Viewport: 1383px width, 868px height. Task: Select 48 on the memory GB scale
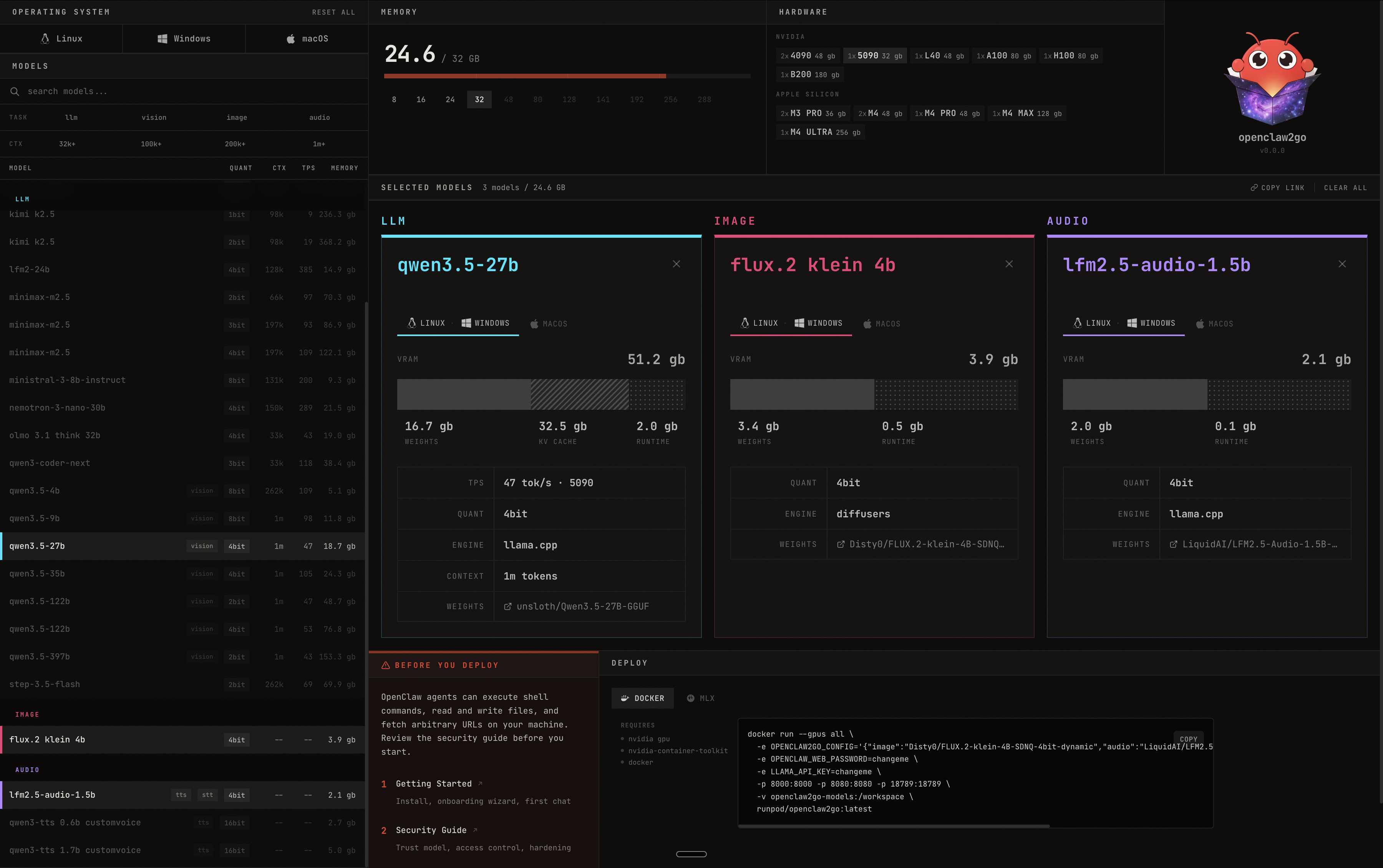click(x=509, y=99)
